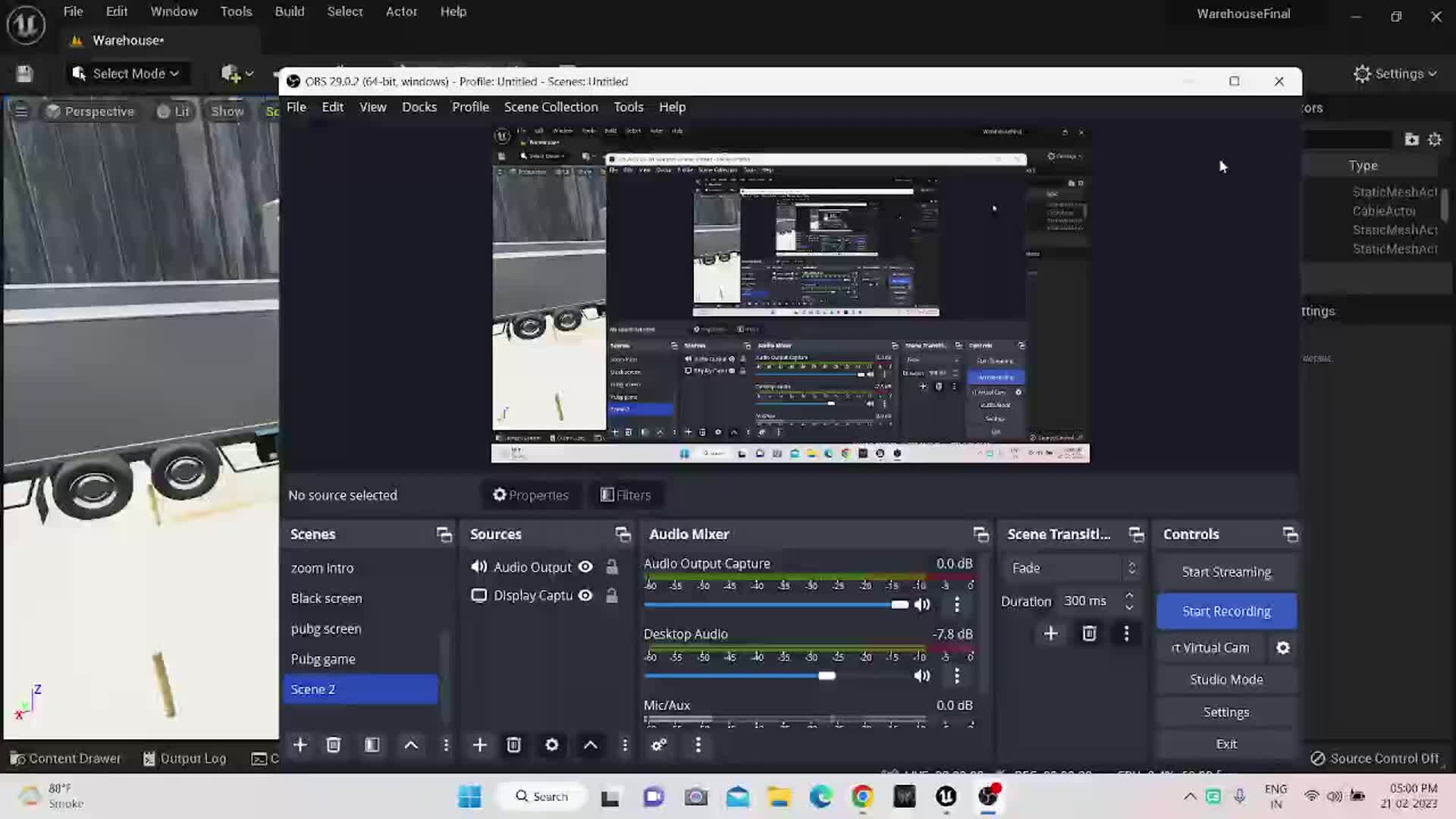
Task: Open advanced audio properties gears icon
Action: pos(659,745)
